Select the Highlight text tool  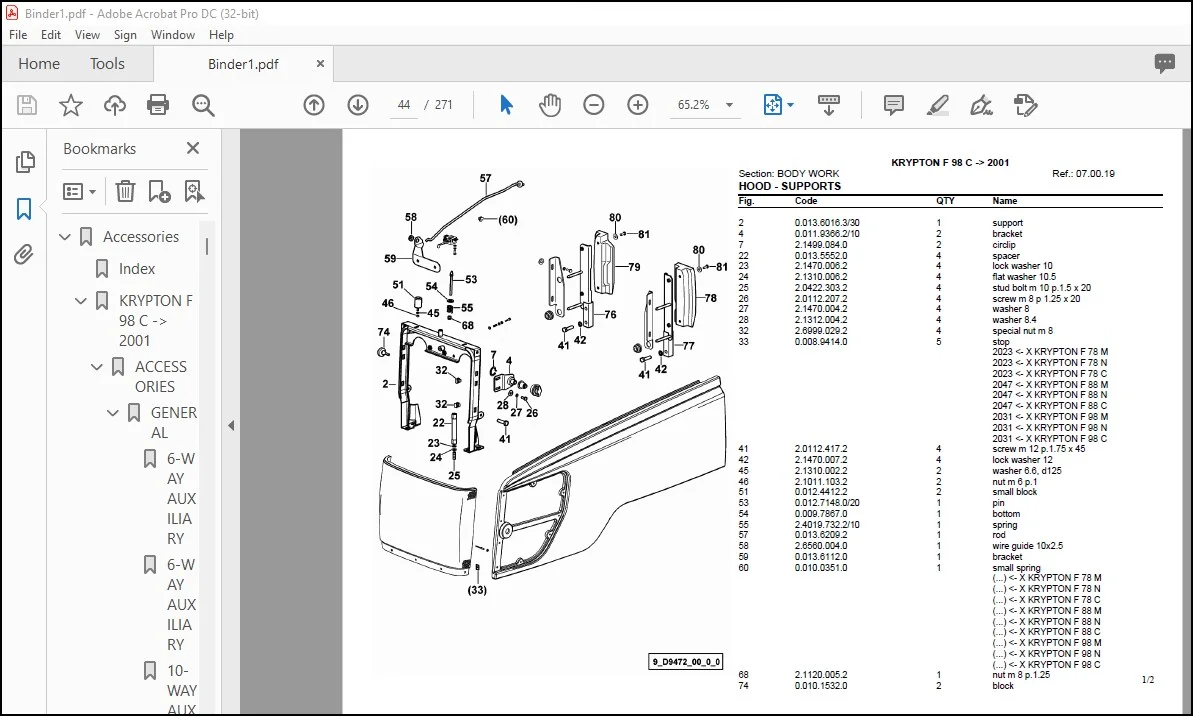tap(937, 105)
